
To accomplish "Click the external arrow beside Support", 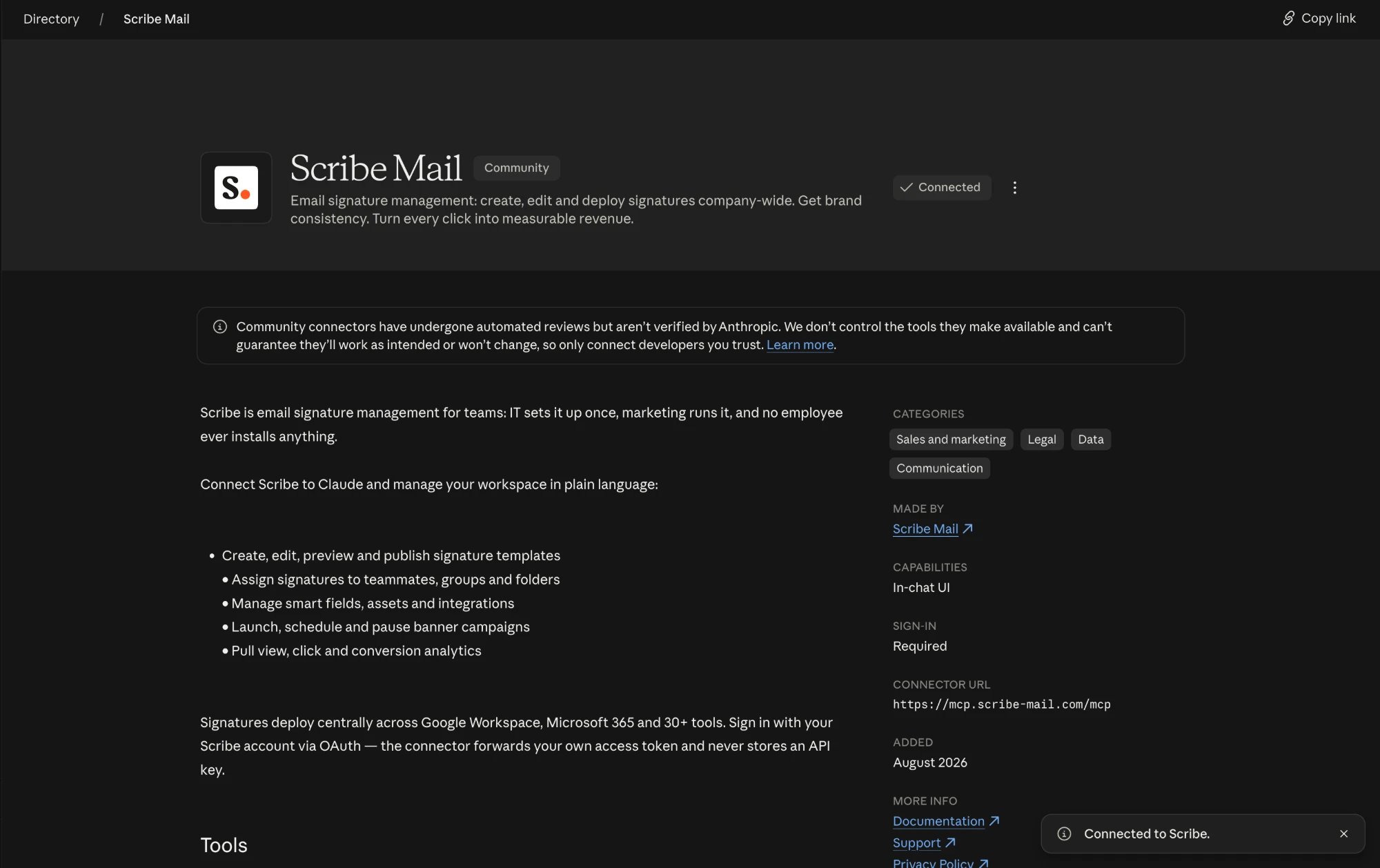I will tap(950, 842).
